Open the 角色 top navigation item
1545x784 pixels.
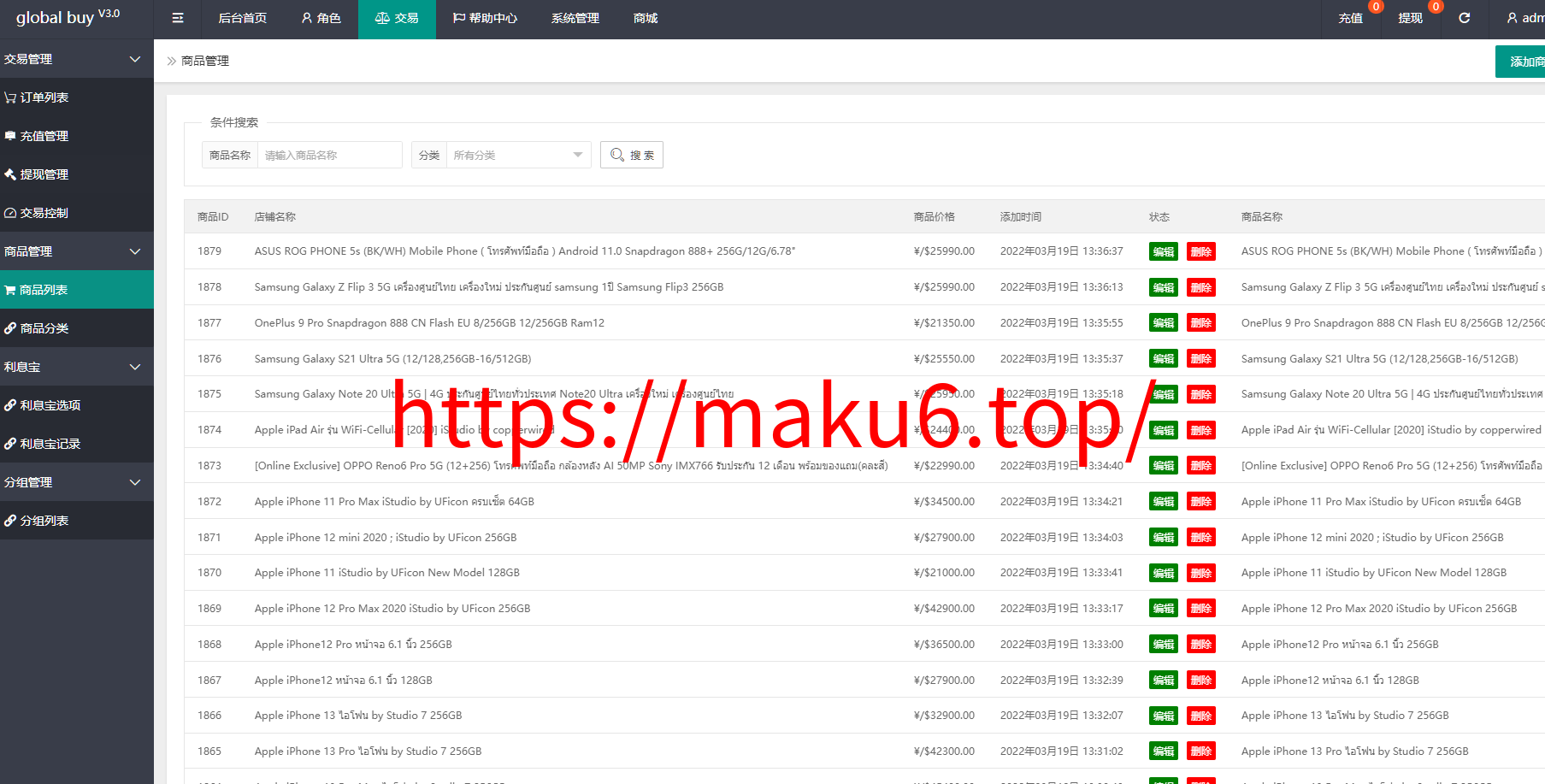coord(321,18)
